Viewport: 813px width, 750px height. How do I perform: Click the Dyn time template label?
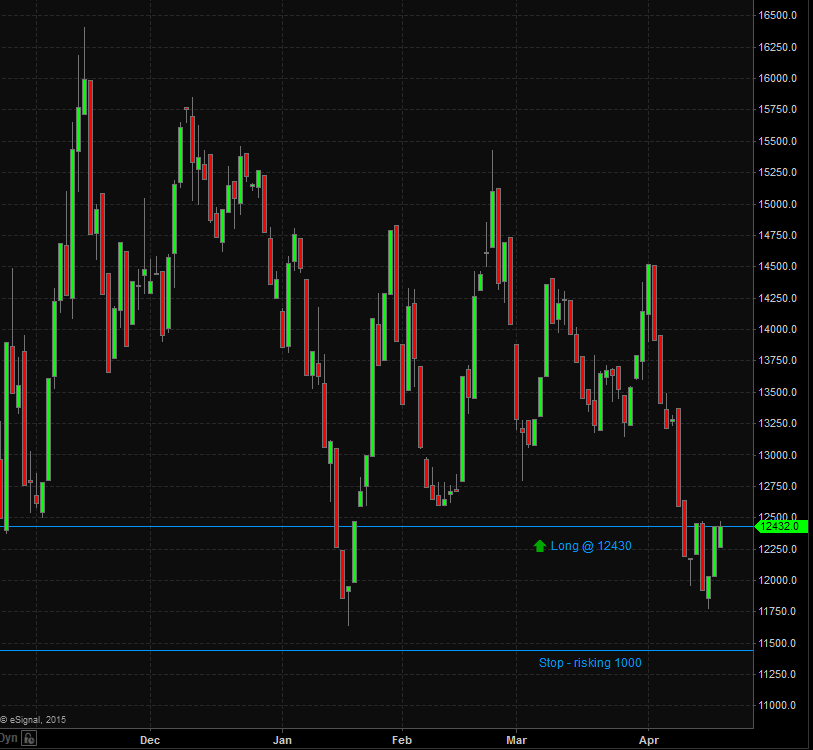click(9, 738)
